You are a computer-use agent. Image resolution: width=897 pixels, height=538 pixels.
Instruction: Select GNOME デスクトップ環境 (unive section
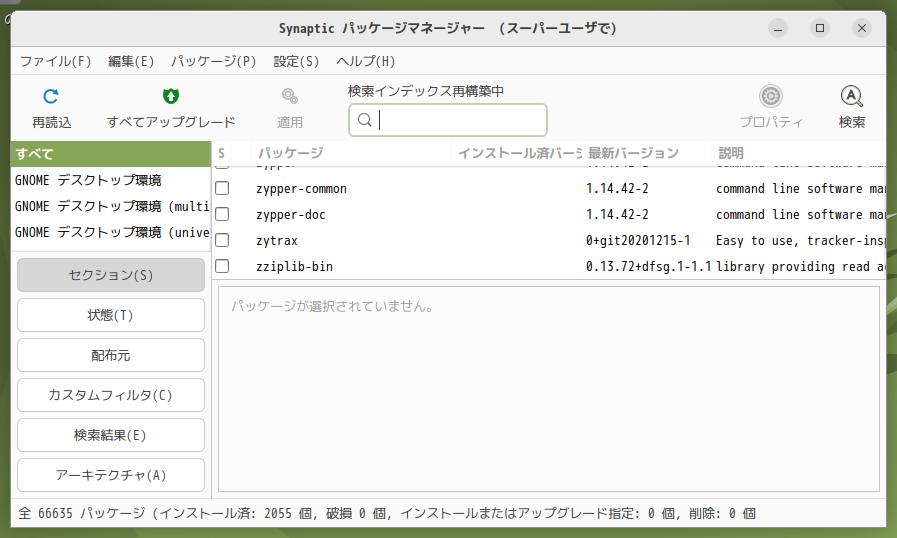(111, 232)
